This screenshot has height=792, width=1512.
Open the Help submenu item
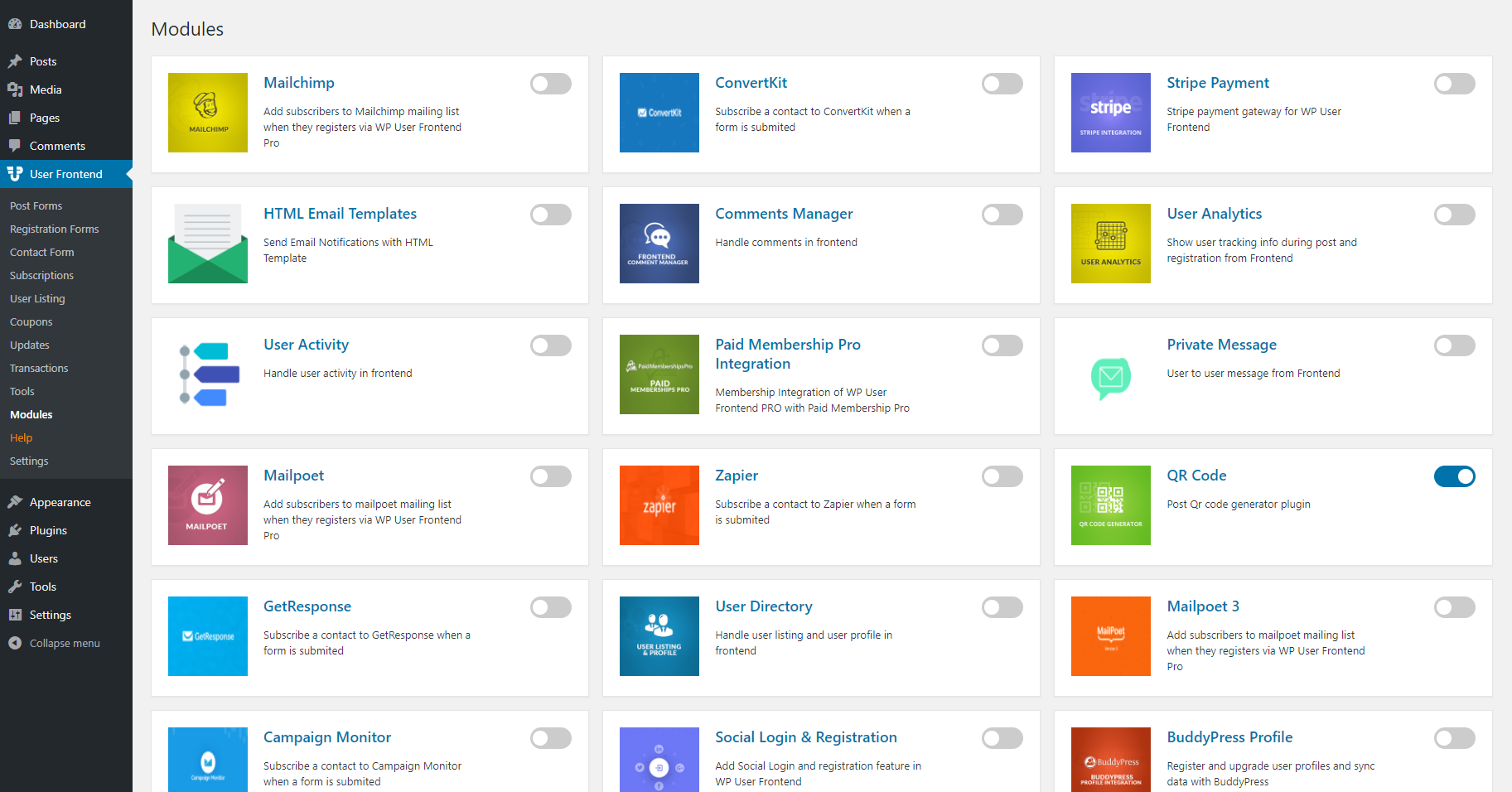pos(22,437)
